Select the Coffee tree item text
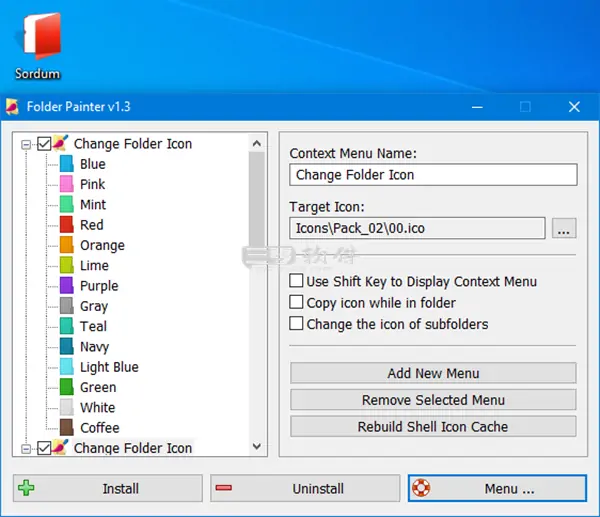The width and height of the screenshot is (600, 517). (99, 428)
